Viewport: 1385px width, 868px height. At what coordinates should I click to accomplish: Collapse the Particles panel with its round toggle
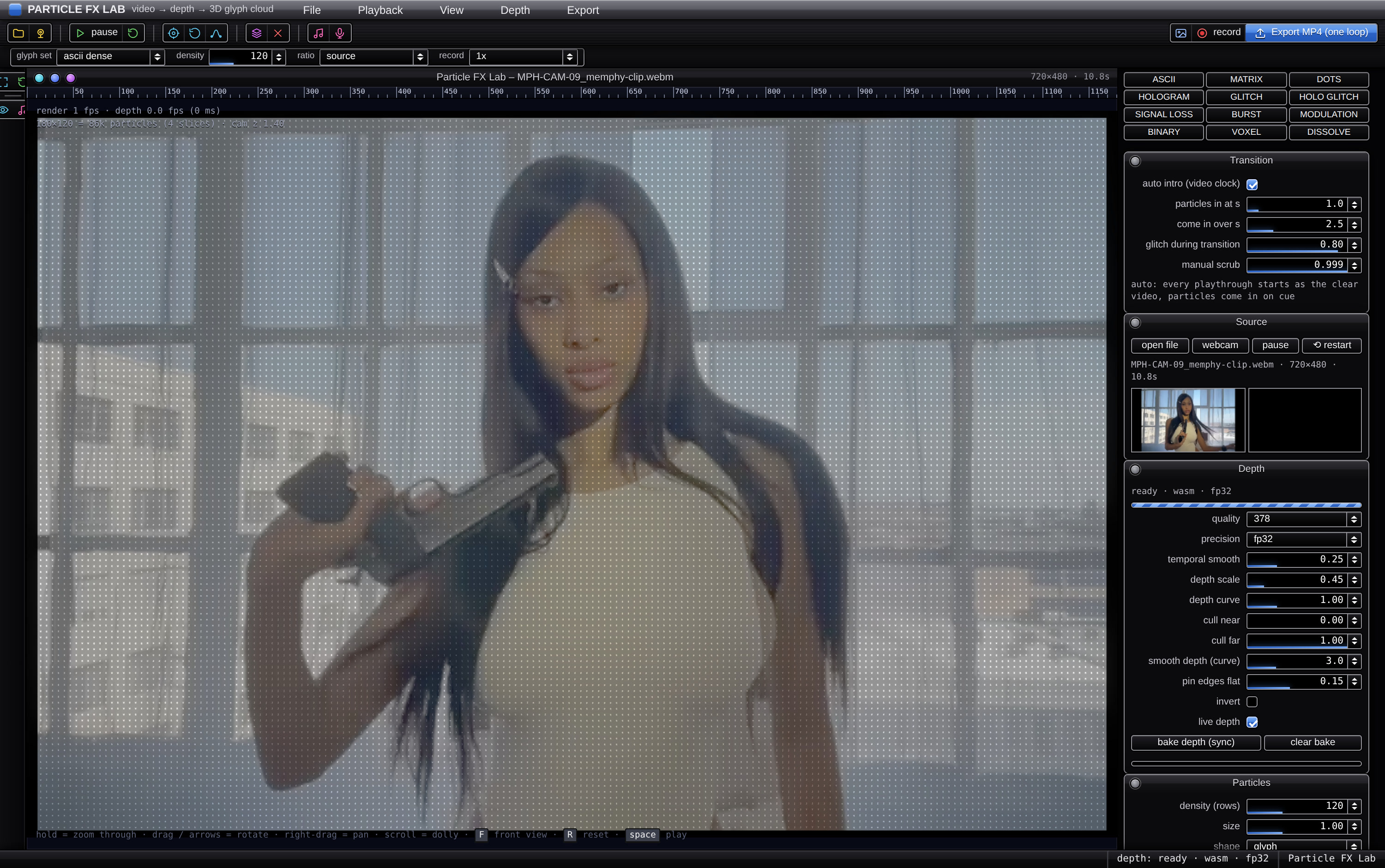pyautogui.click(x=1135, y=784)
